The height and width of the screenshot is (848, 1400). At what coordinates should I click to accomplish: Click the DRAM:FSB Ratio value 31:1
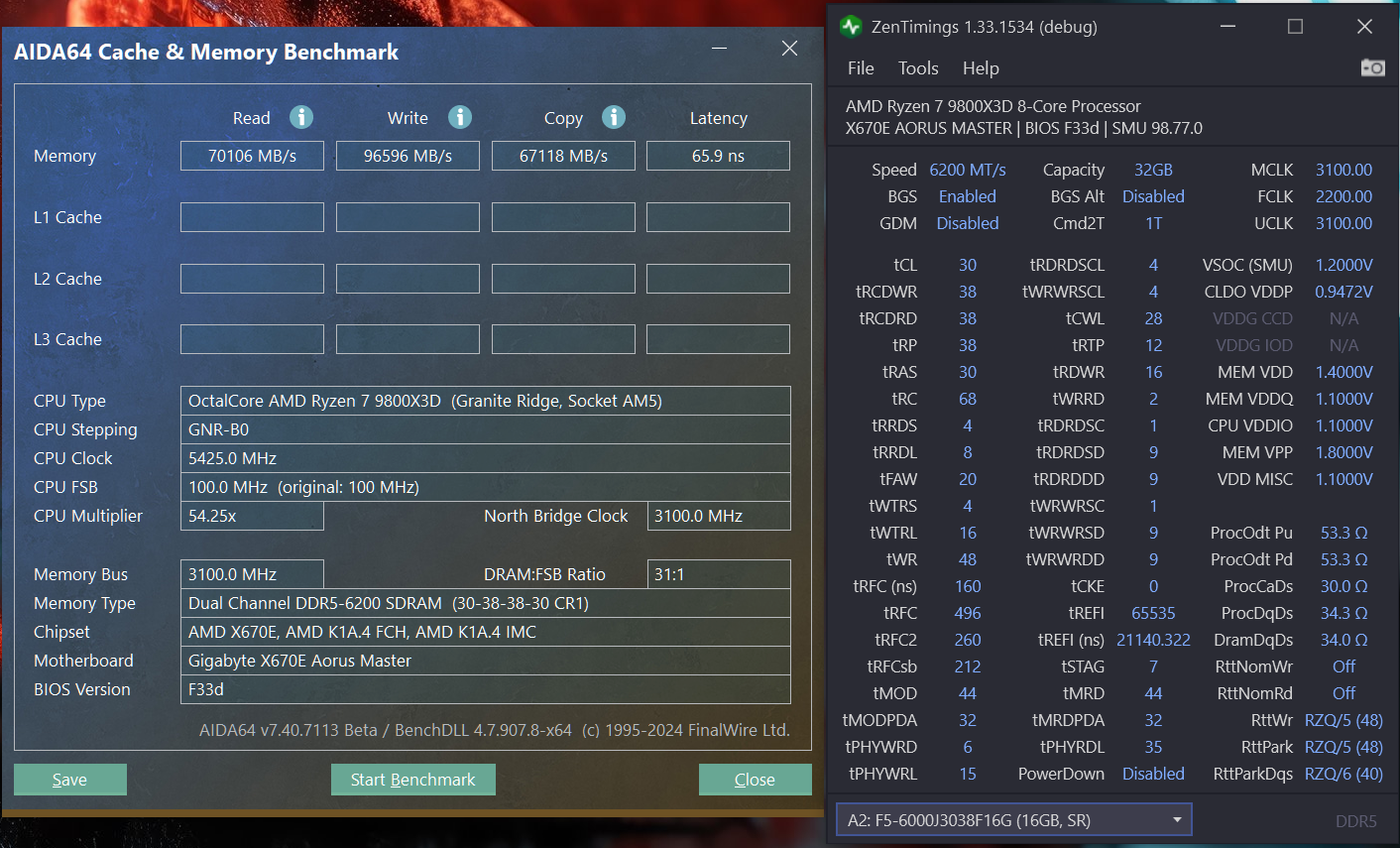pos(719,574)
